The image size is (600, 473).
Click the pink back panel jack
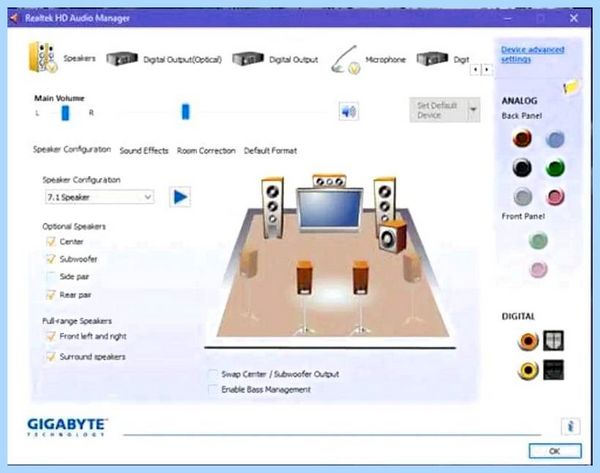[x=555, y=197]
